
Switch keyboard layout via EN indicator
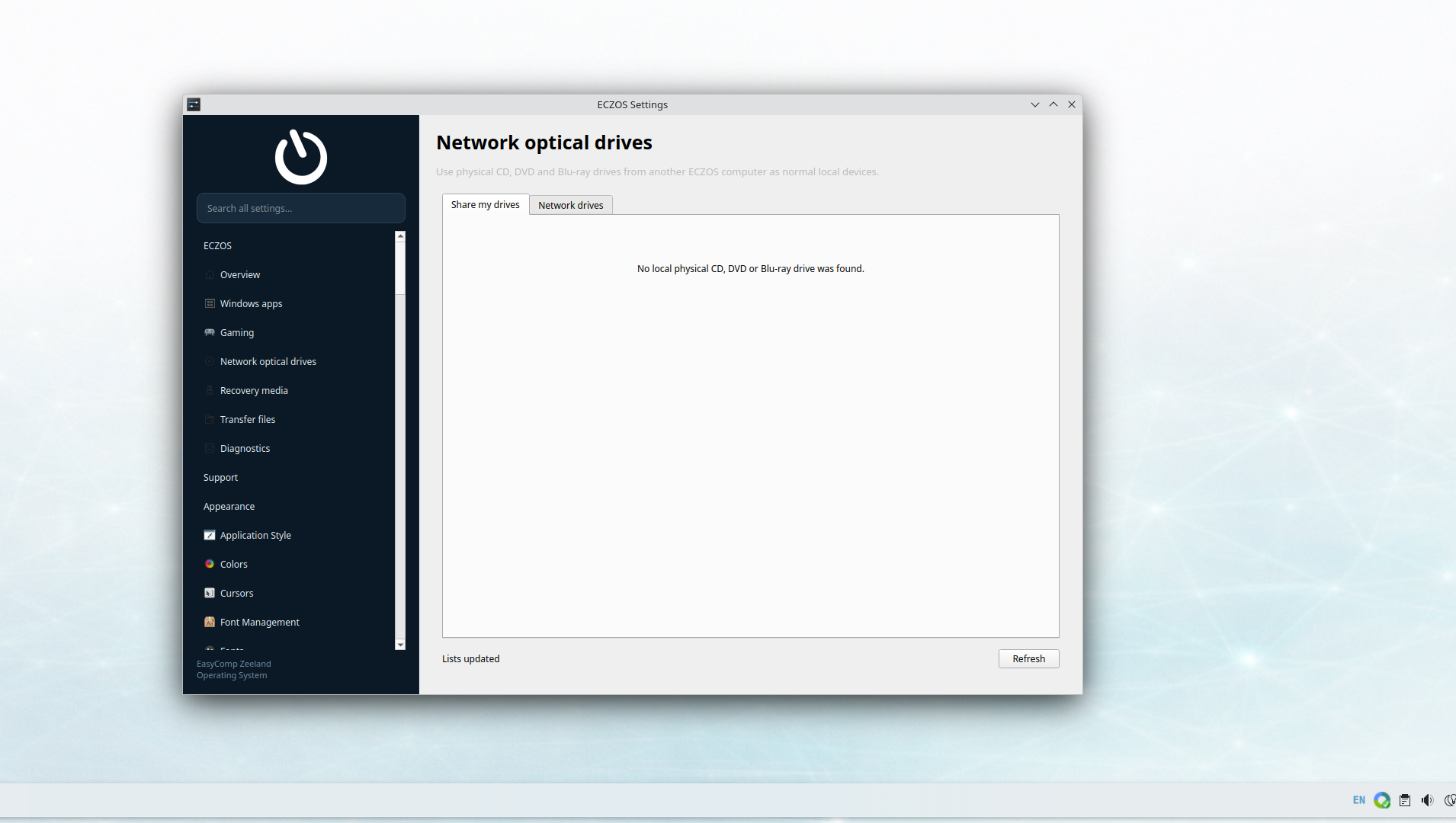tap(1359, 800)
